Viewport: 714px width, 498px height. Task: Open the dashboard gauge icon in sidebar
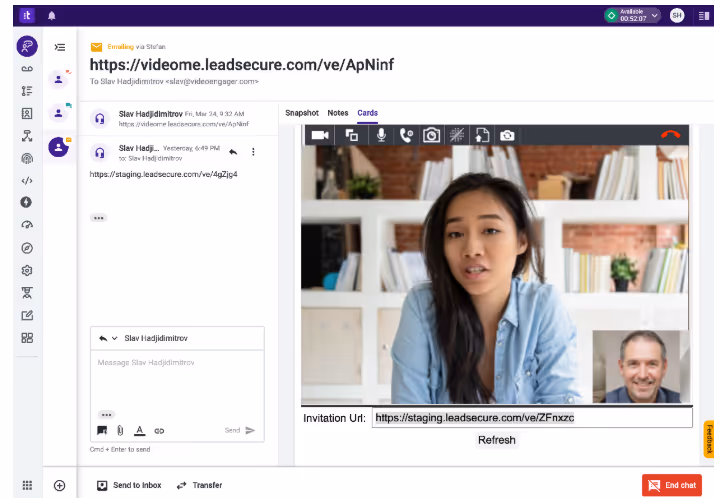coord(27,224)
